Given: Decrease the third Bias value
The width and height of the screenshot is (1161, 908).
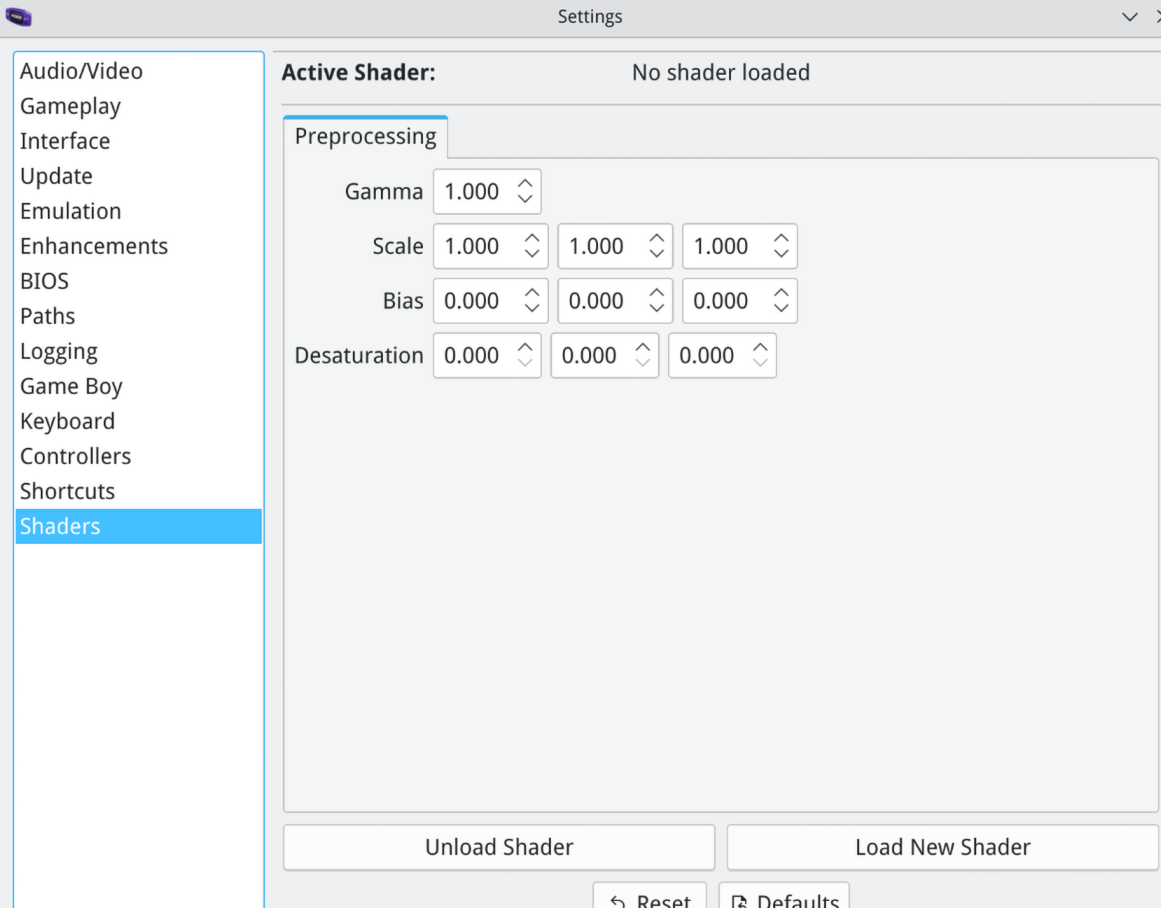Looking at the screenshot, I should point(781,309).
